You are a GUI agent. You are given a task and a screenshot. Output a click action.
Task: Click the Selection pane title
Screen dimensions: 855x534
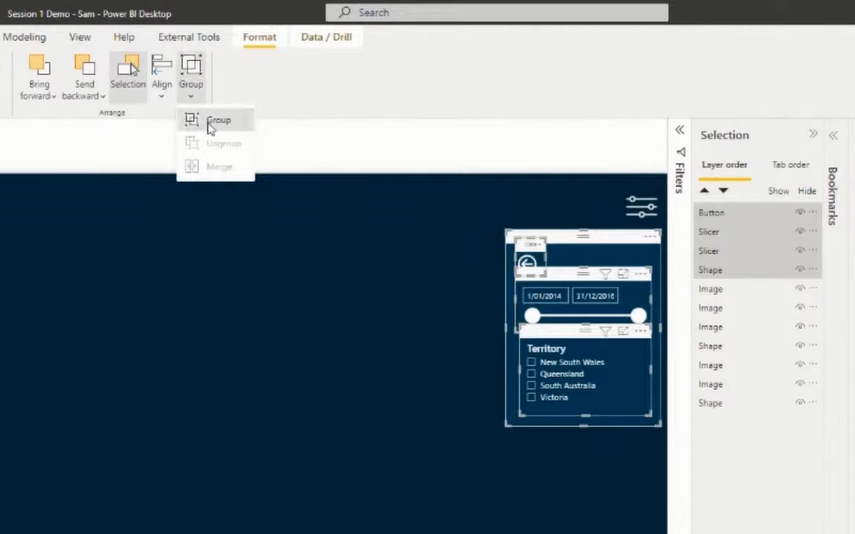click(x=725, y=135)
